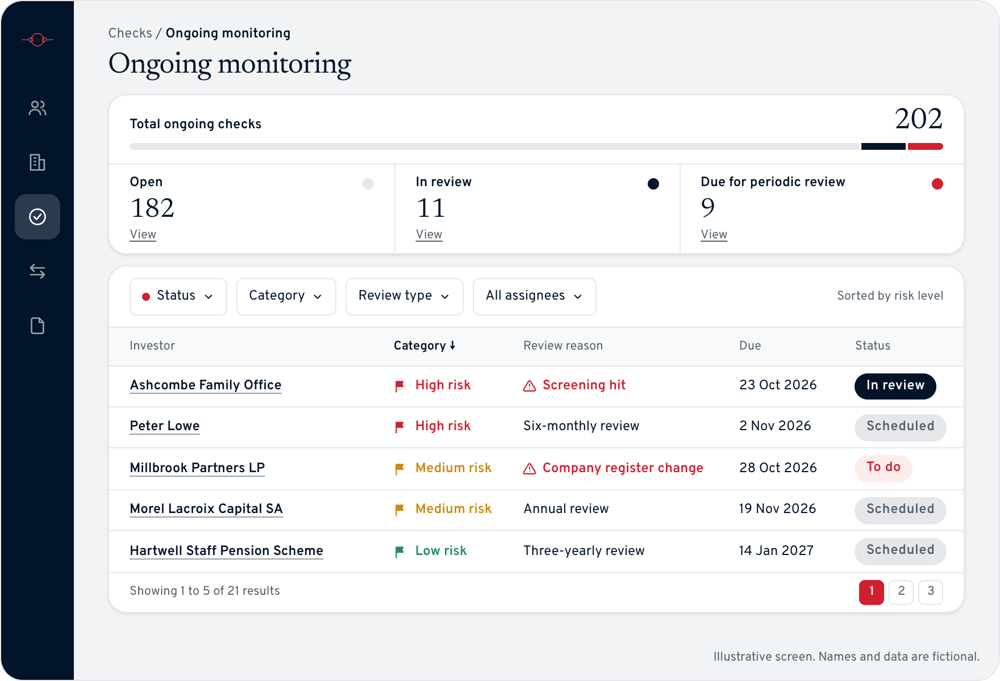
Task: Click the red flag icon for Ashcombe Family Office
Action: 399,386
